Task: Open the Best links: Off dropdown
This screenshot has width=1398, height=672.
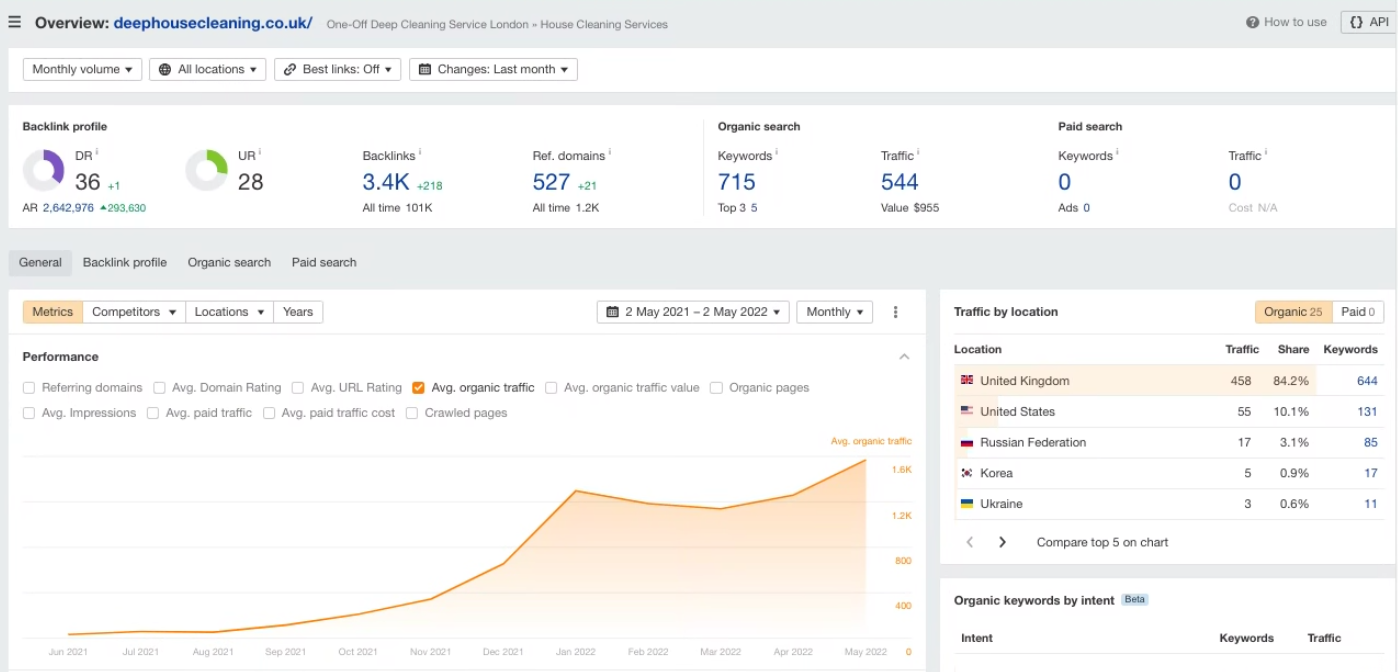Action: pos(338,69)
